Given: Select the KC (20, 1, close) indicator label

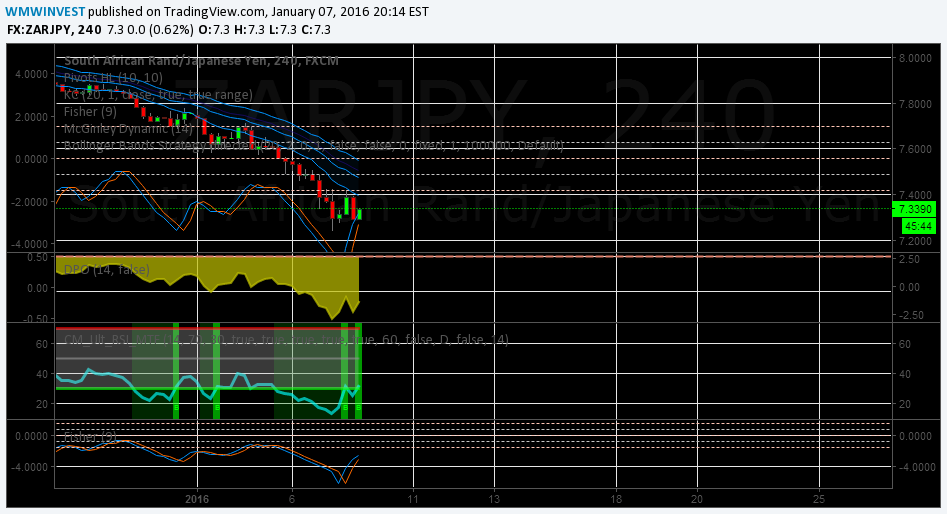Looking at the screenshot, I should tap(158, 95).
